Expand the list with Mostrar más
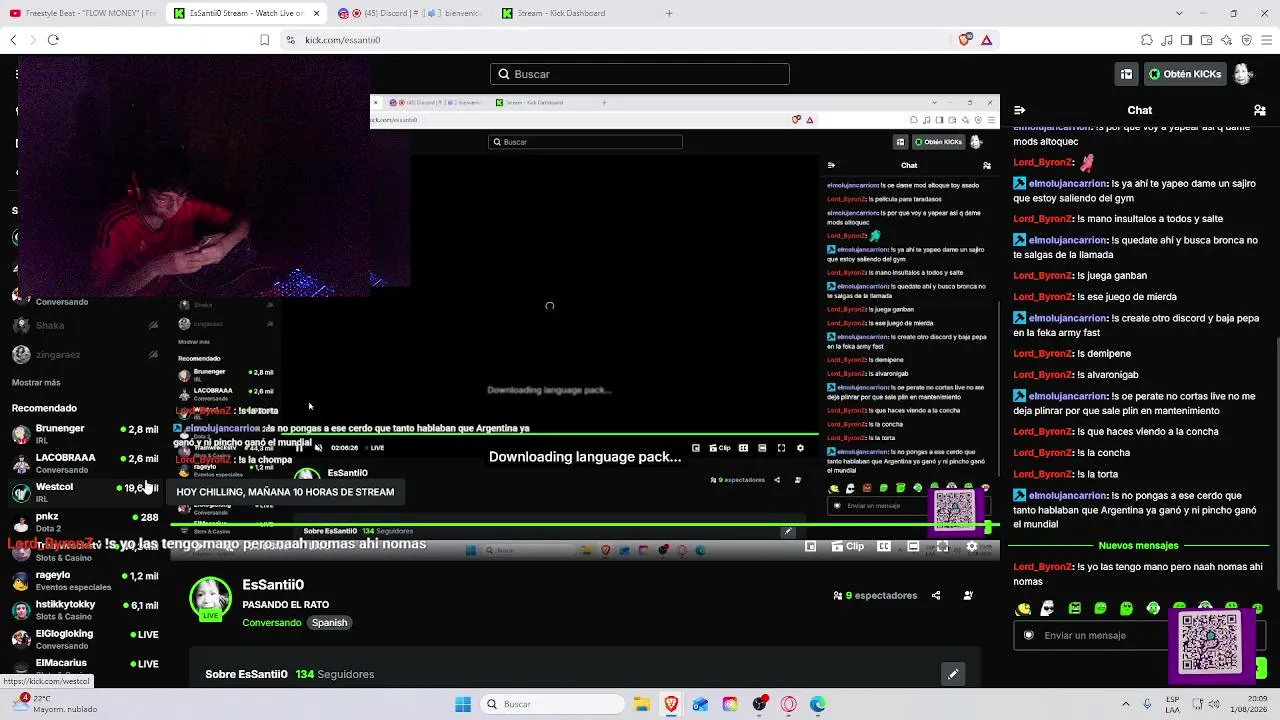Screen dimensions: 1280x720 (x=36, y=382)
